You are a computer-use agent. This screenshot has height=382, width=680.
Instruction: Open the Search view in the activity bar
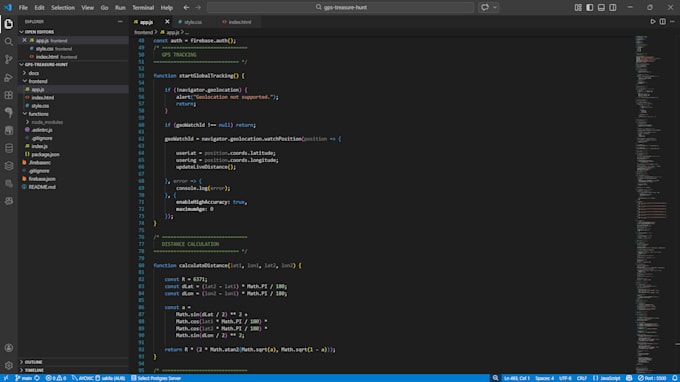coord(9,42)
